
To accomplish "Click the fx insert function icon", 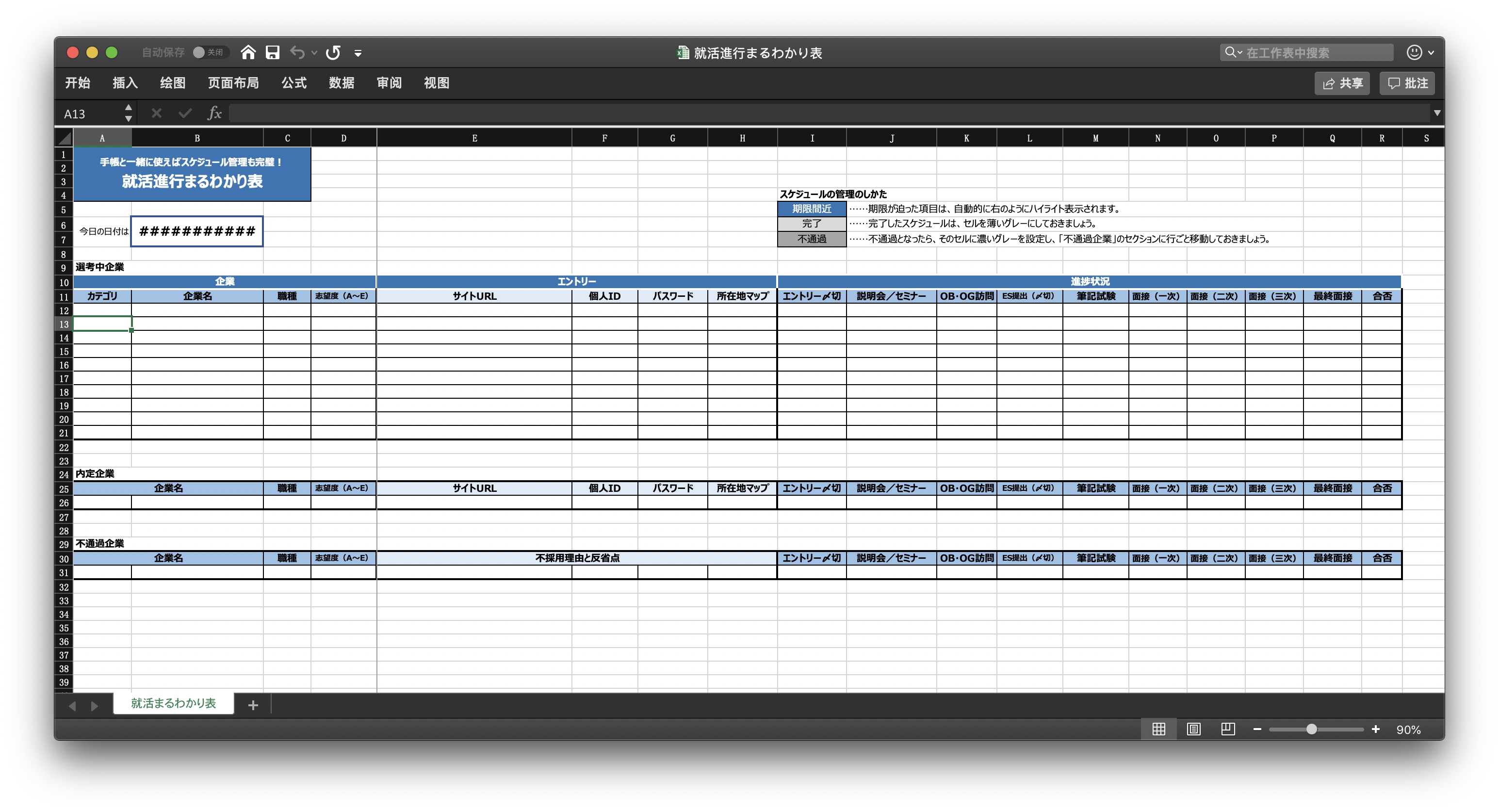I will (x=214, y=113).
